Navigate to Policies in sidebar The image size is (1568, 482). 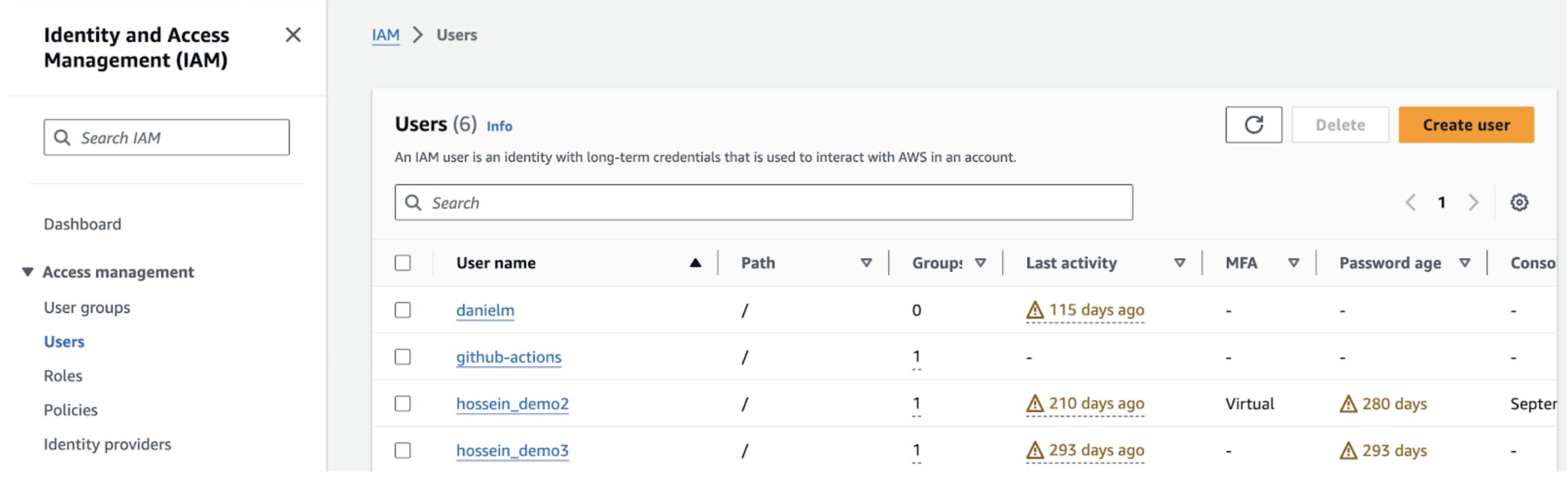70,410
